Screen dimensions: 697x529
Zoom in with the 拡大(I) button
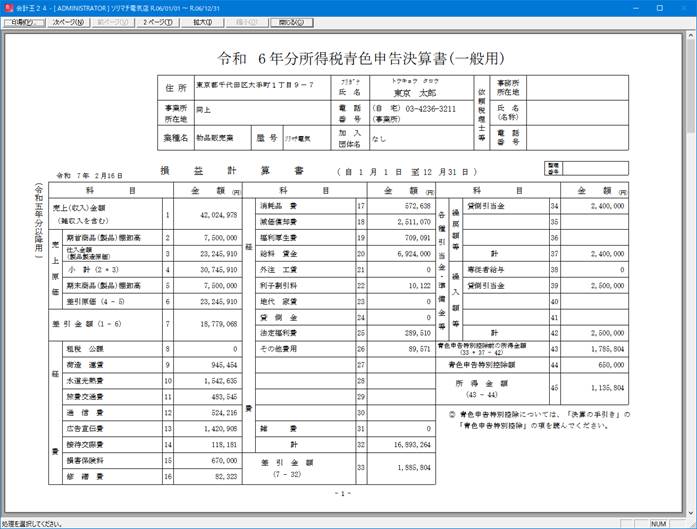click(x=204, y=21)
